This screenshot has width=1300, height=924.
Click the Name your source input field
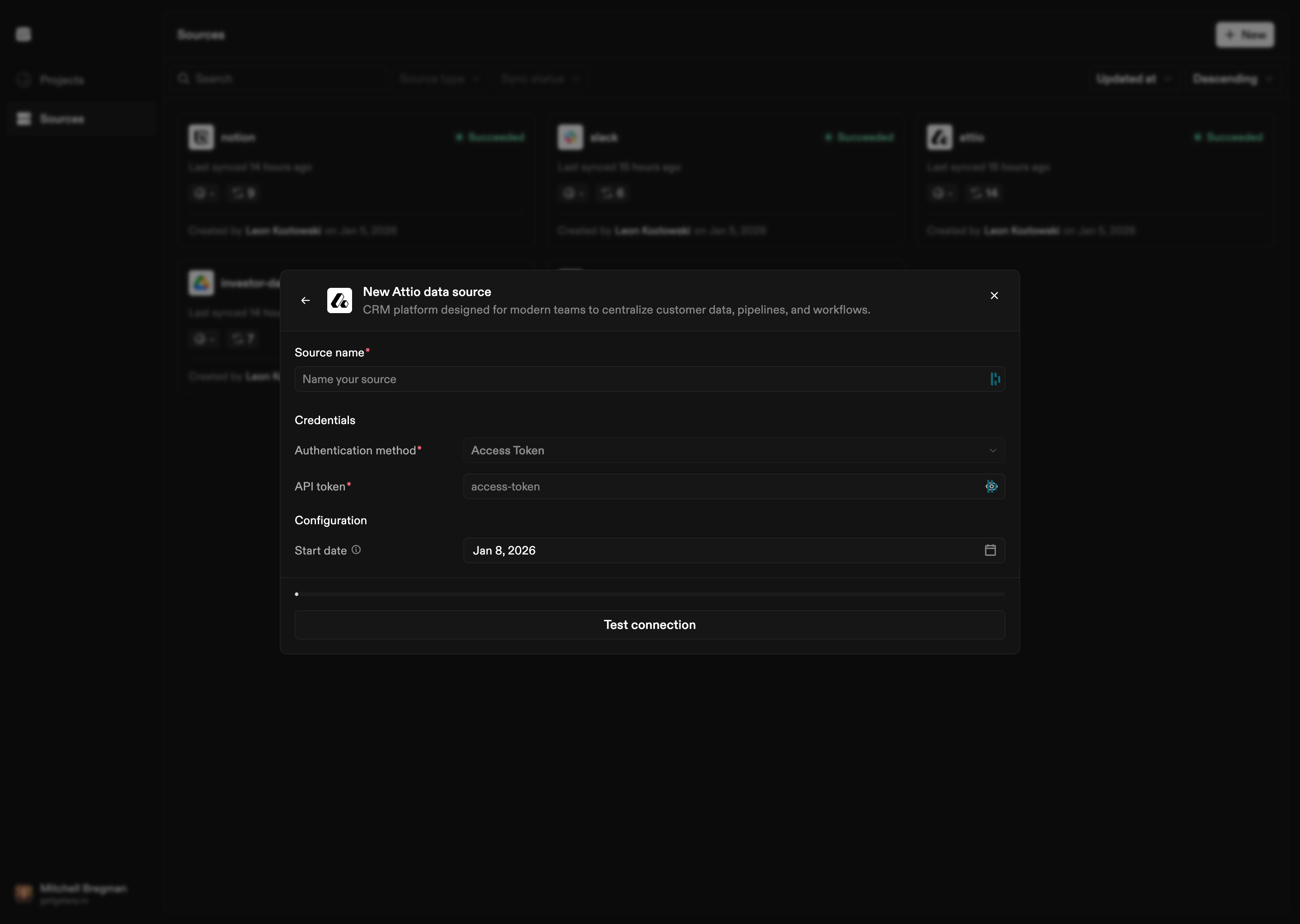click(626, 379)
